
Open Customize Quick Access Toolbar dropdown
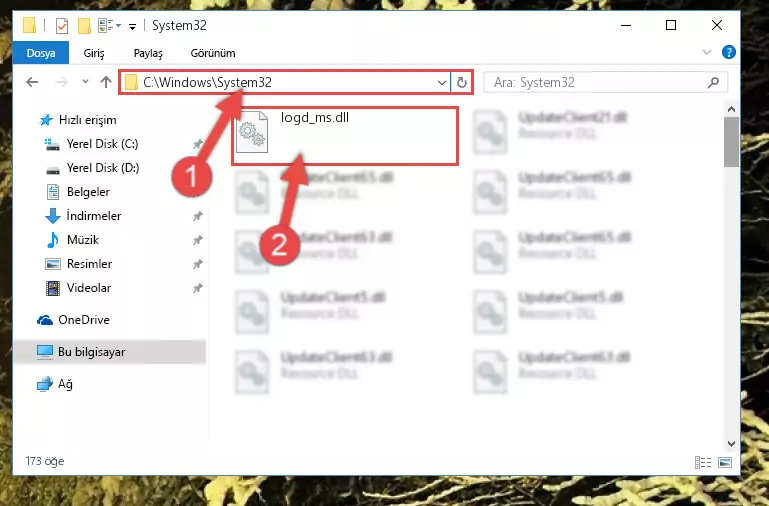tap(132, 26)
